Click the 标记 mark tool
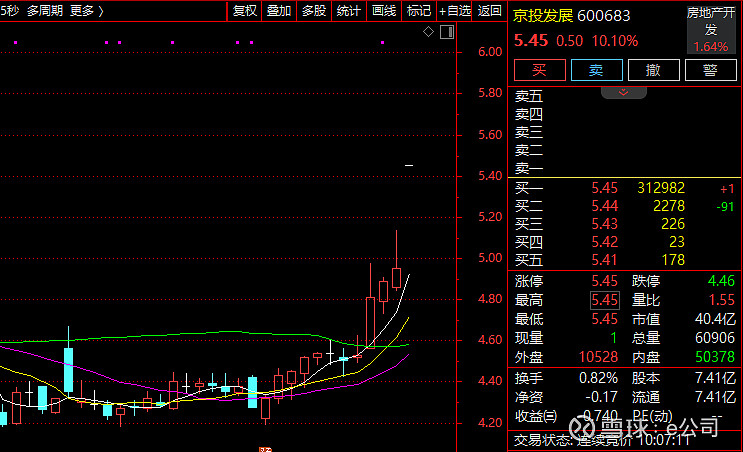The height and width of the screenshot is (452, 743). (419, 11)
